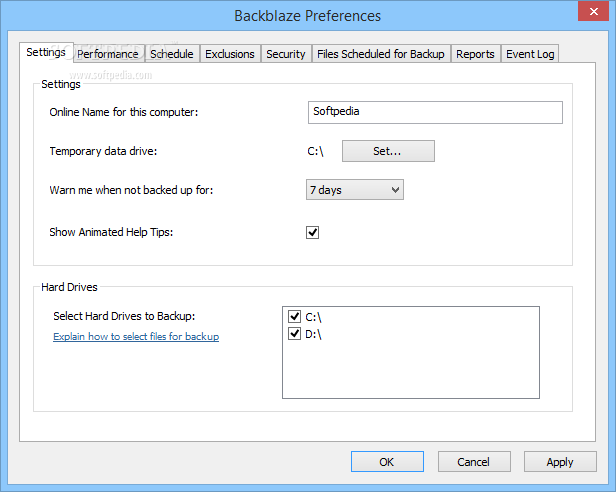The height and width of the screenshot is (492, 616).
Task: Click empty area of hard drives list
Action: click(x=411, y=369)
